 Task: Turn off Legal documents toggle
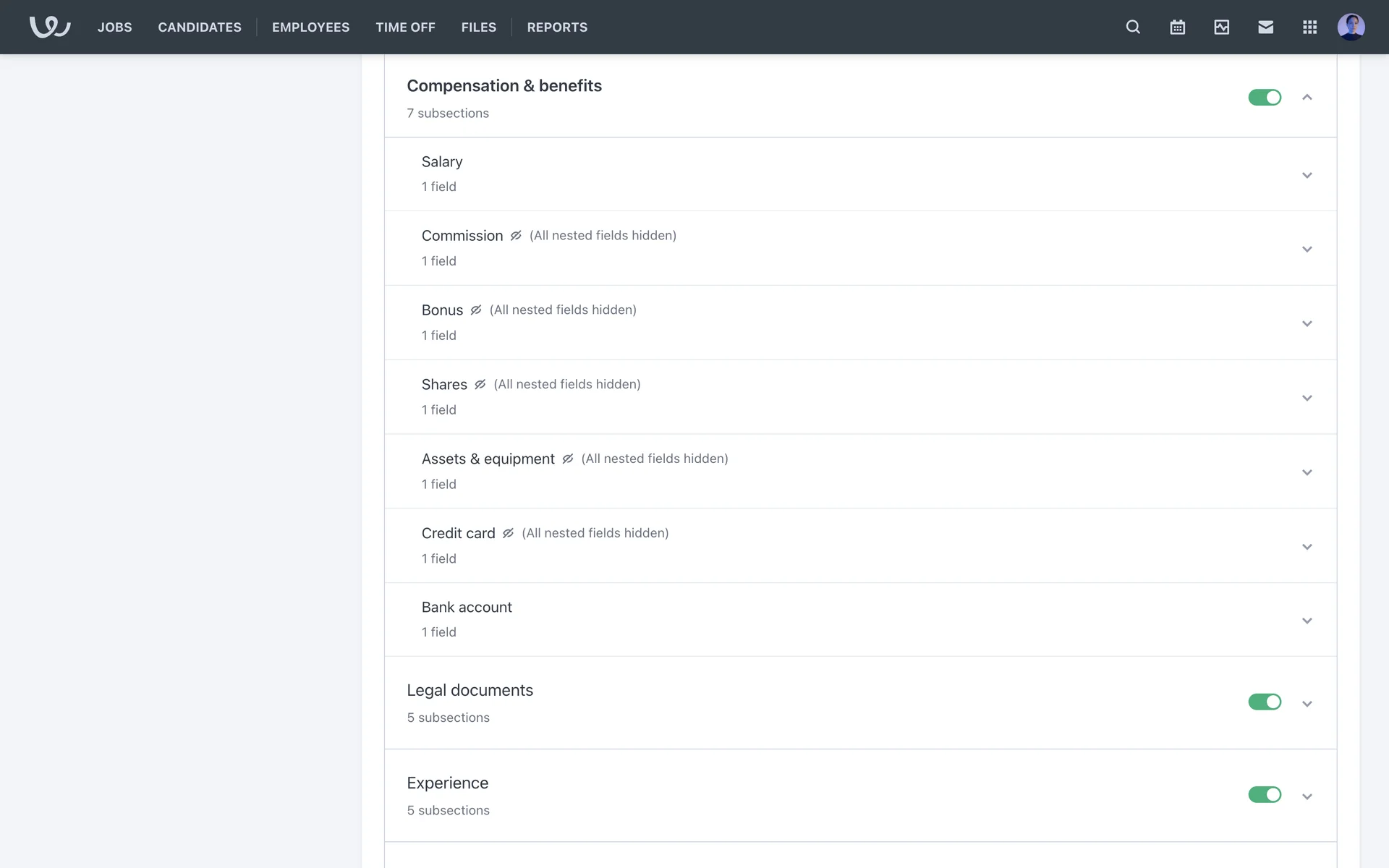pos(1264,702)
